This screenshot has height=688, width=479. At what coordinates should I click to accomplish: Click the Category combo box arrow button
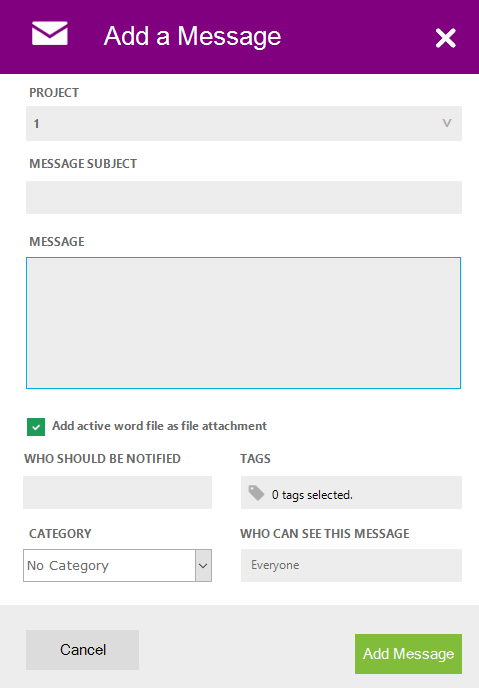tap(203, 565)
